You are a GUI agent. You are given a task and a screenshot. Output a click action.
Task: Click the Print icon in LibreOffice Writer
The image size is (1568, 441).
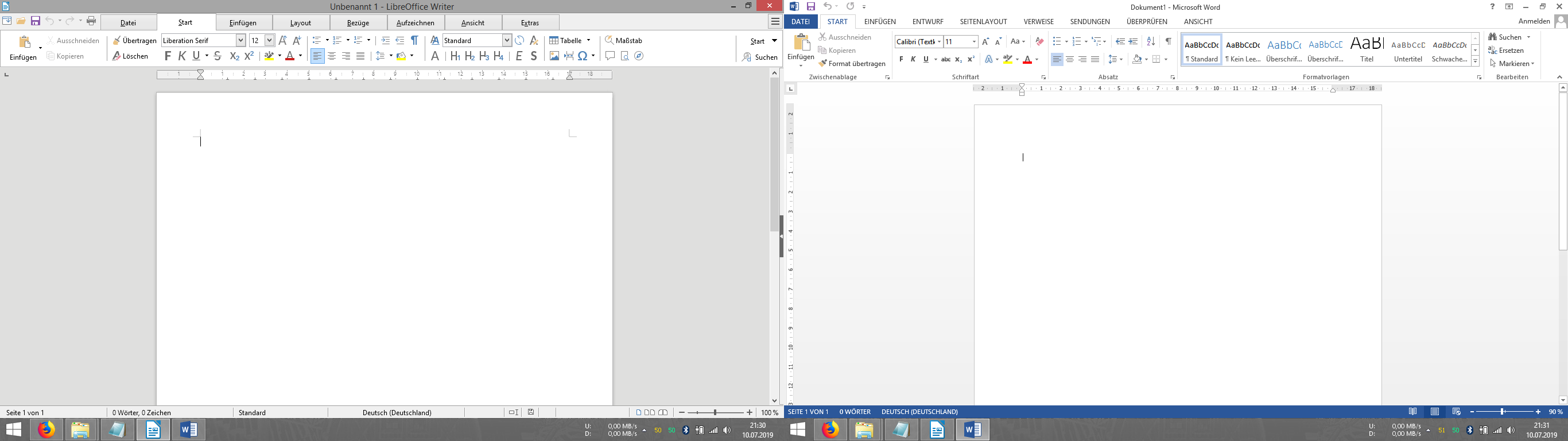[x=91, y=21]
